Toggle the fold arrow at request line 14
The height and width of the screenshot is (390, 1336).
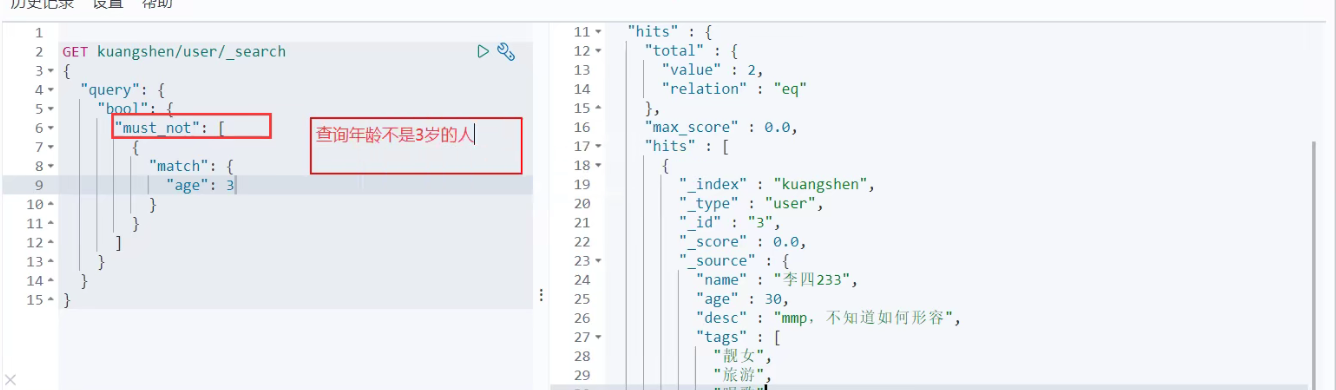tap(50, 280)
